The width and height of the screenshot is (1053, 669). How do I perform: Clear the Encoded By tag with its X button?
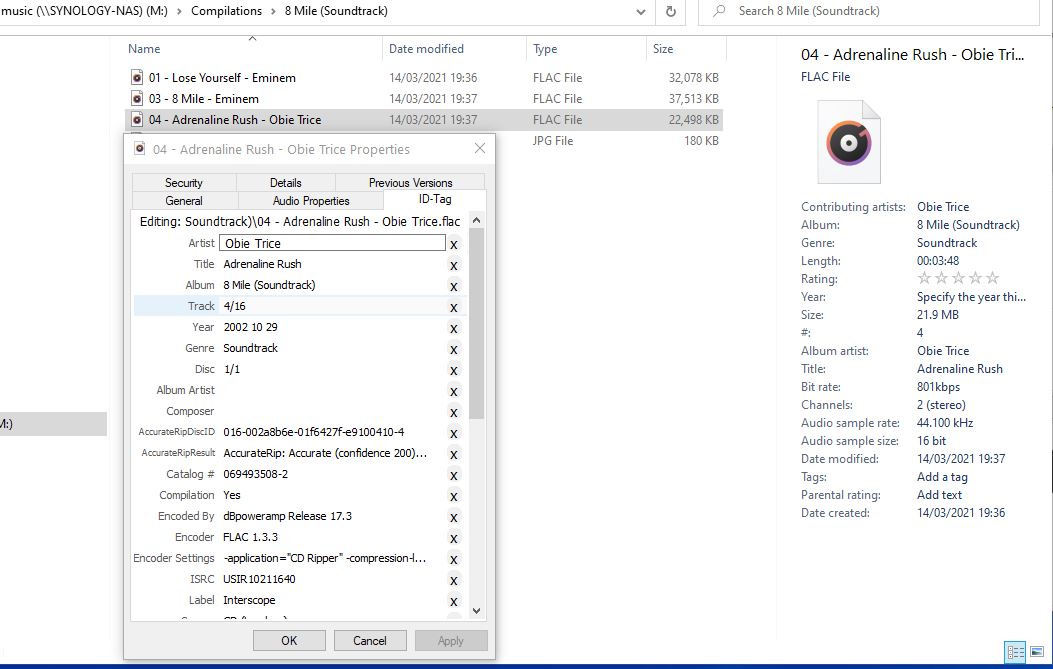(x=454, y=517)
